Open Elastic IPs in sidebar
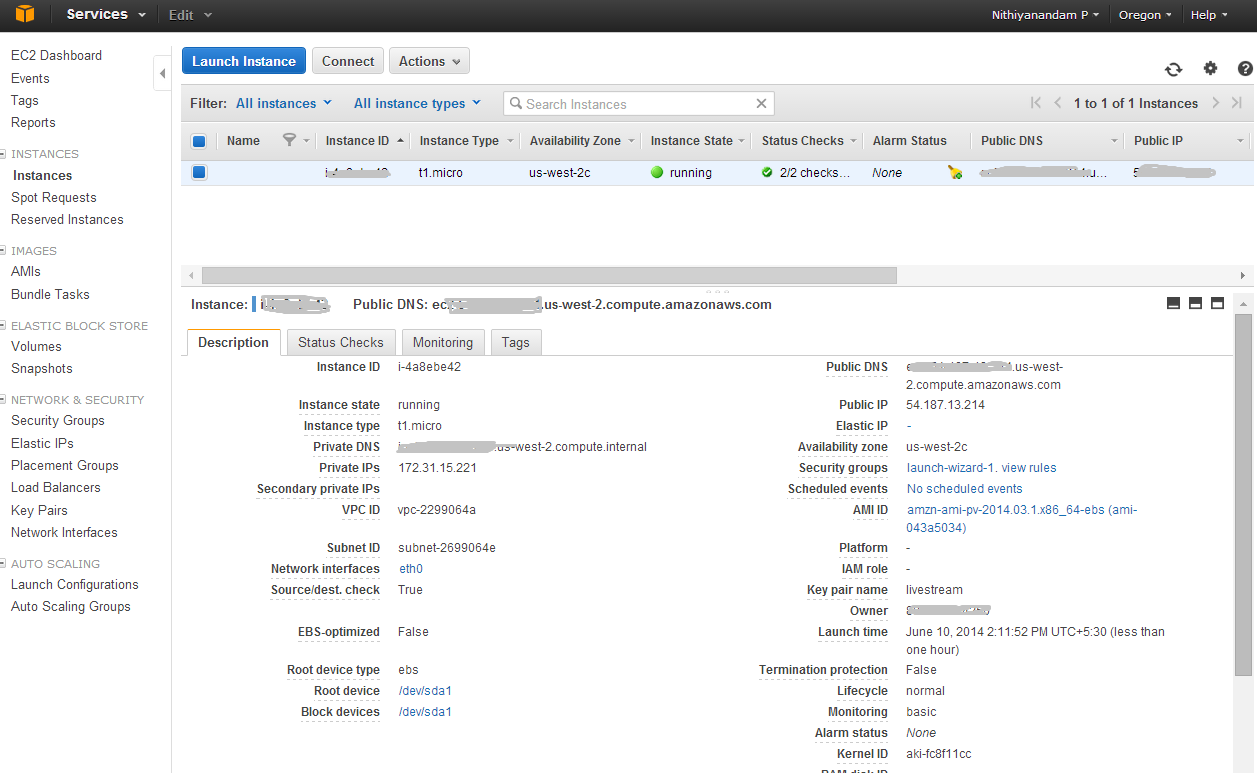This screenshot has height=773, width=1257. point(42,443)
